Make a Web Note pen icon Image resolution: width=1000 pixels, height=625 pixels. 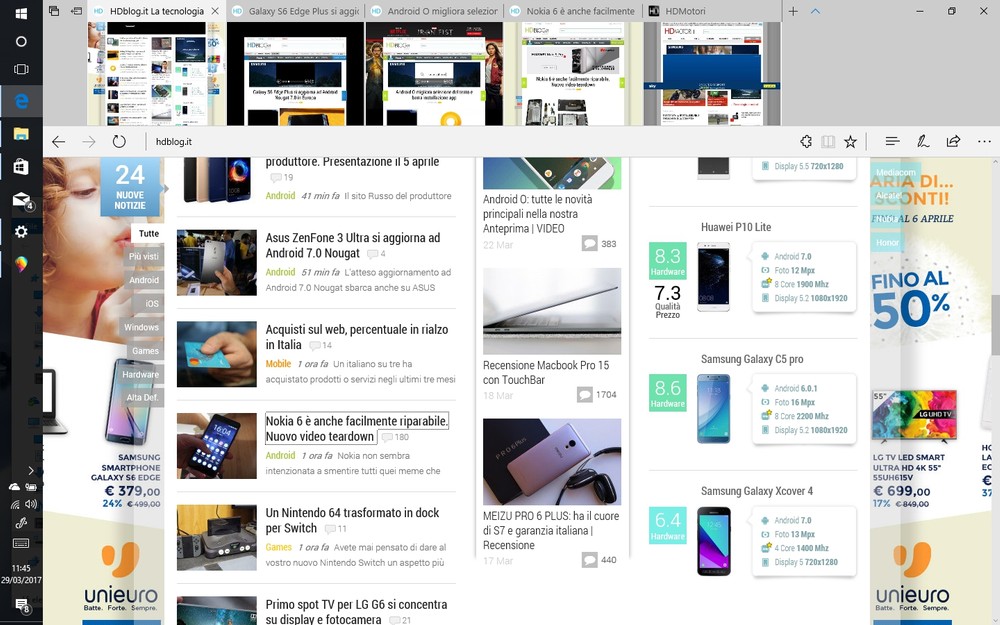922,142
